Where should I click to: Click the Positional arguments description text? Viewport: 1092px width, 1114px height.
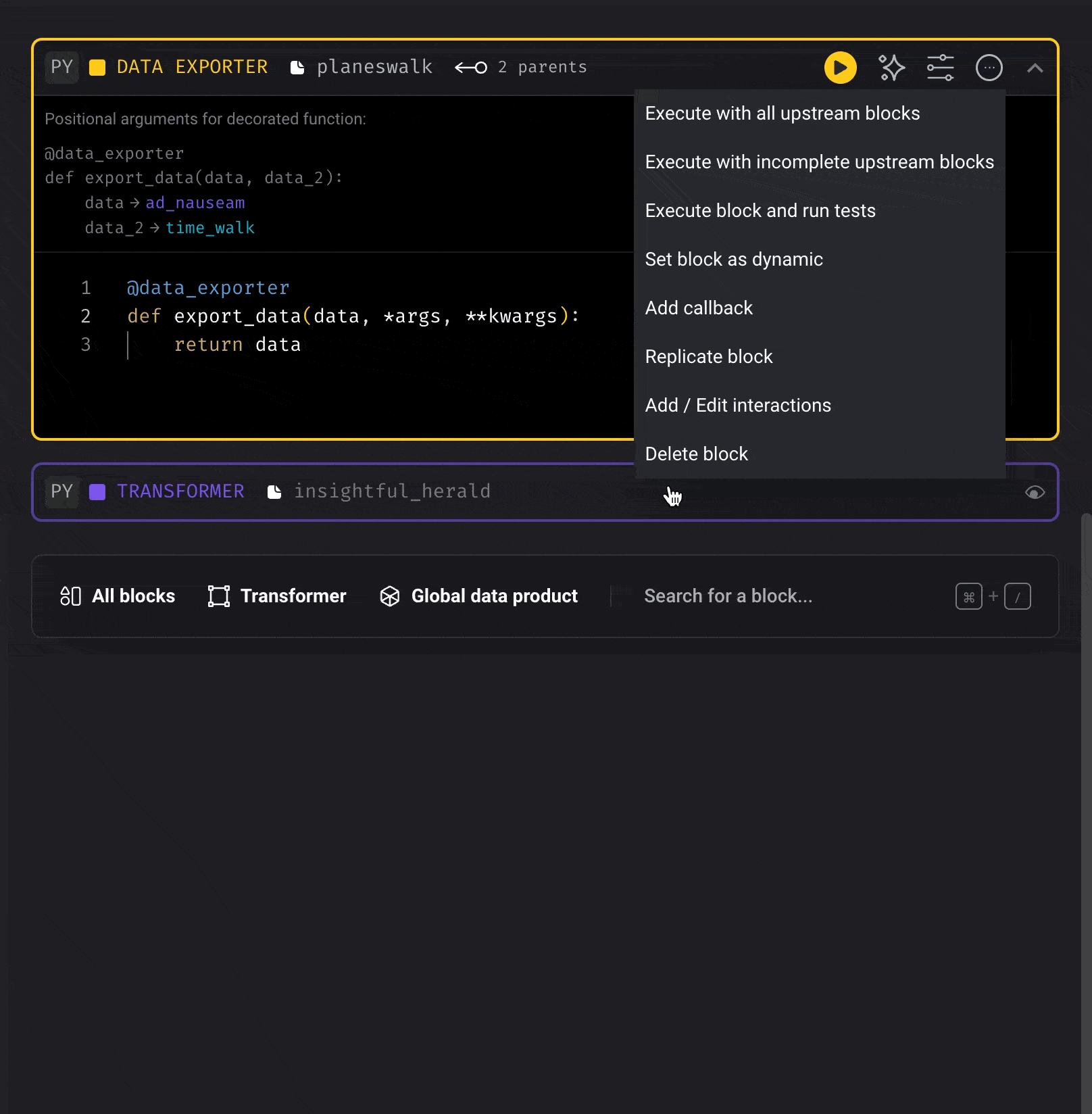tap(205, 119)
